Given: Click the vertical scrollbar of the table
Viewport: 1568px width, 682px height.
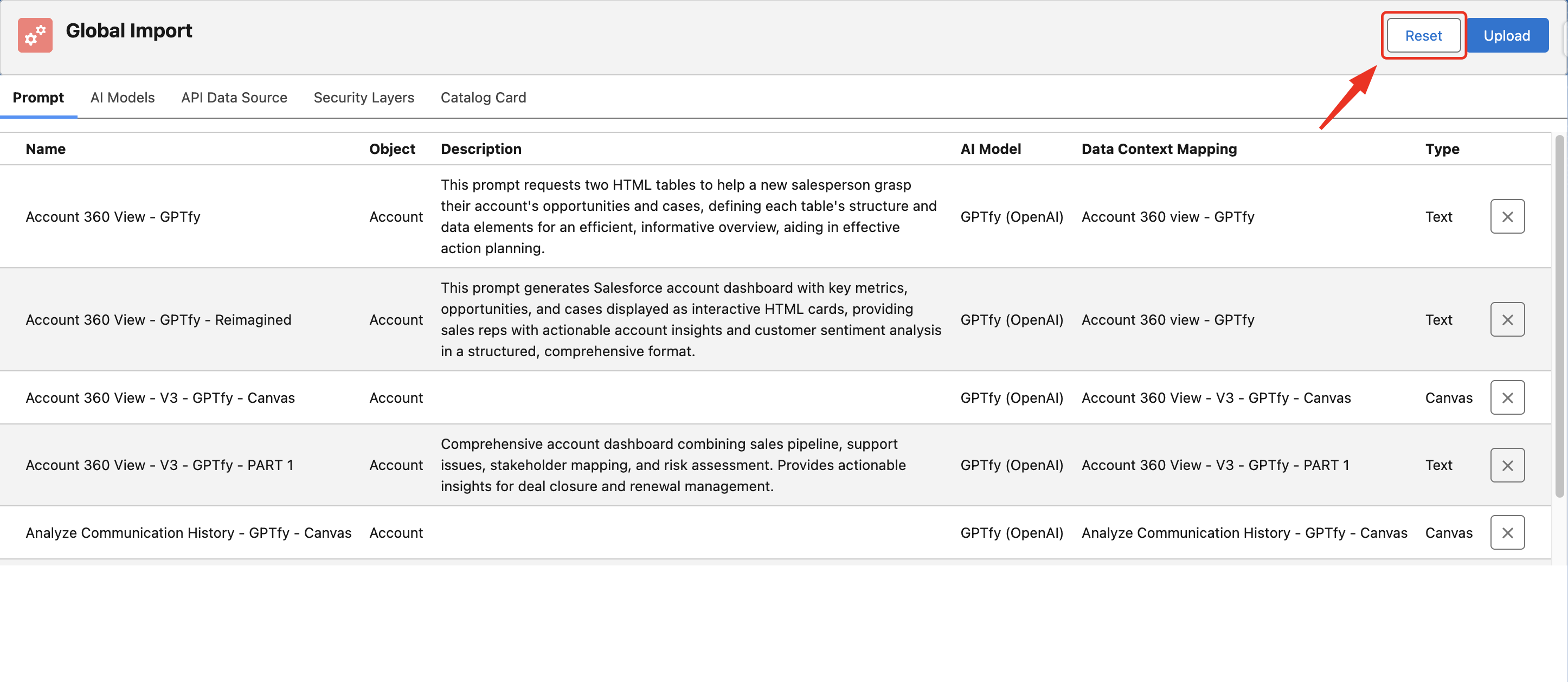Looking at the screenshot, I should [x=1559, y=317].
